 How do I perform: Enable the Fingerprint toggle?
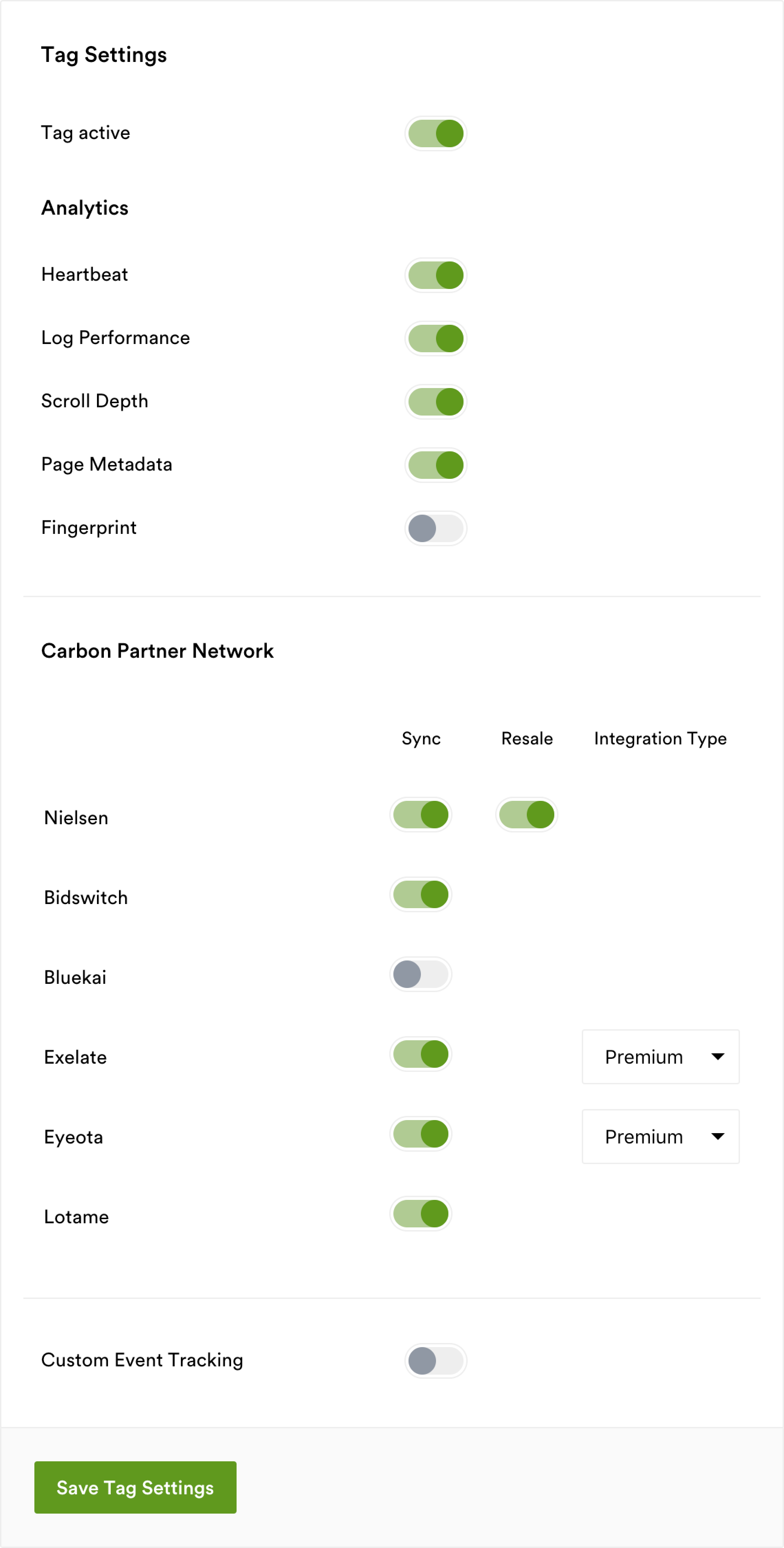click(436, 528)
